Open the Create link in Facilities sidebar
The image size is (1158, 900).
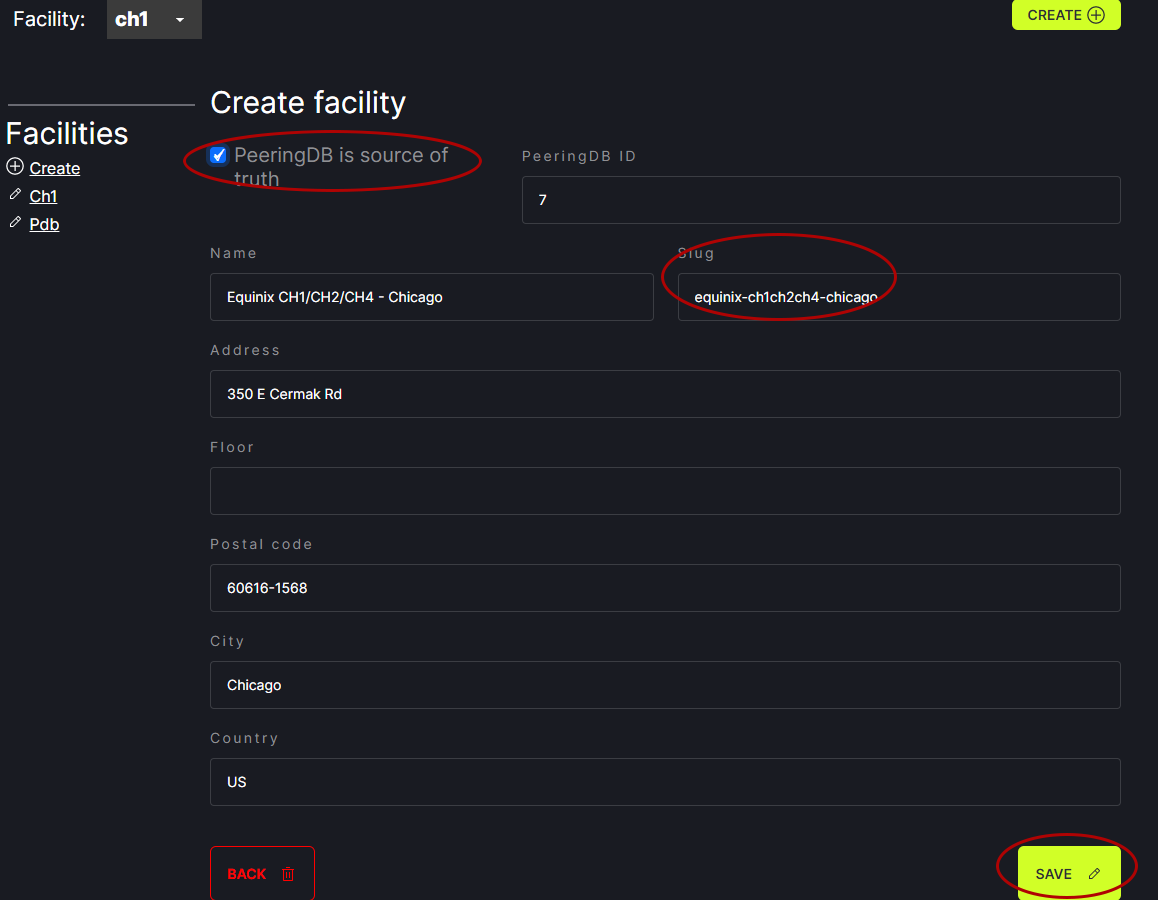(55, 168)
